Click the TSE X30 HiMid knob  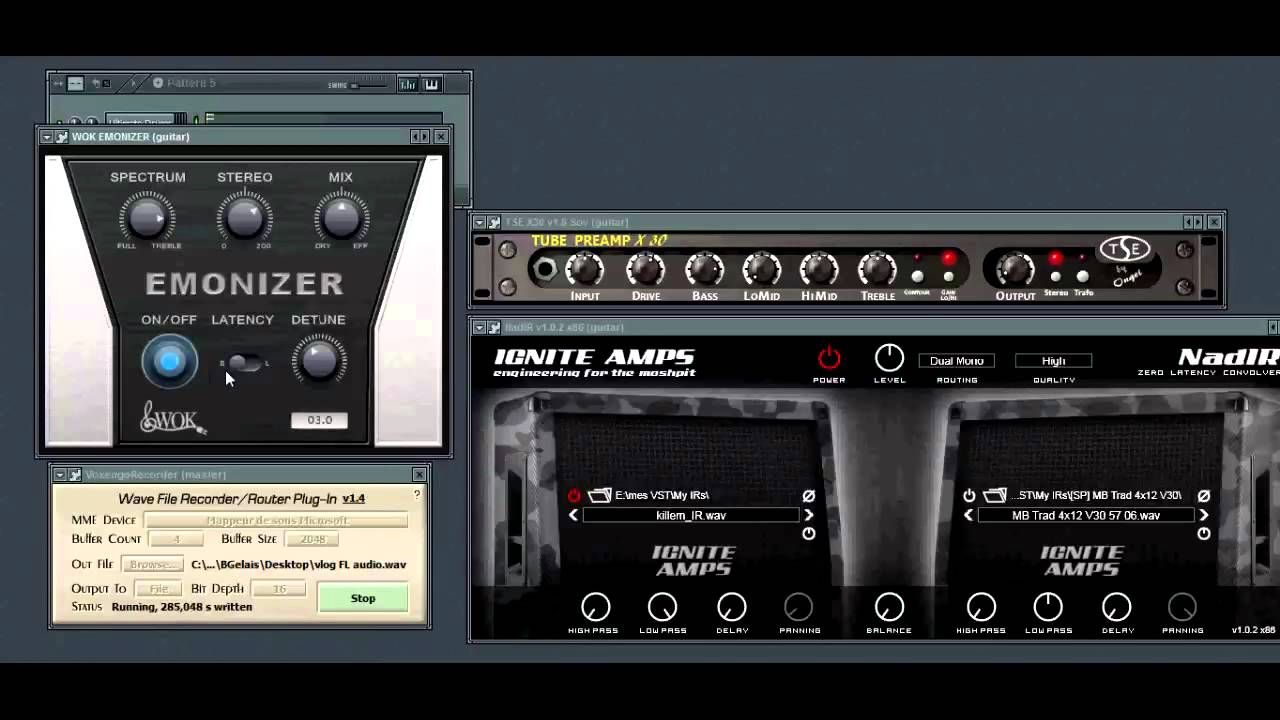pyautogui.click(x=819, y=269)
